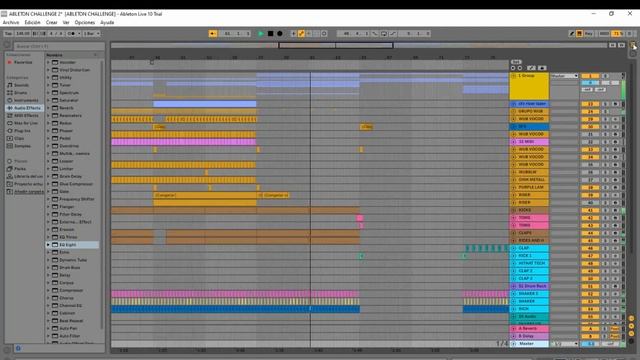
Task: Enable the Loop switch in transport
Action: (x=384, y=33)
